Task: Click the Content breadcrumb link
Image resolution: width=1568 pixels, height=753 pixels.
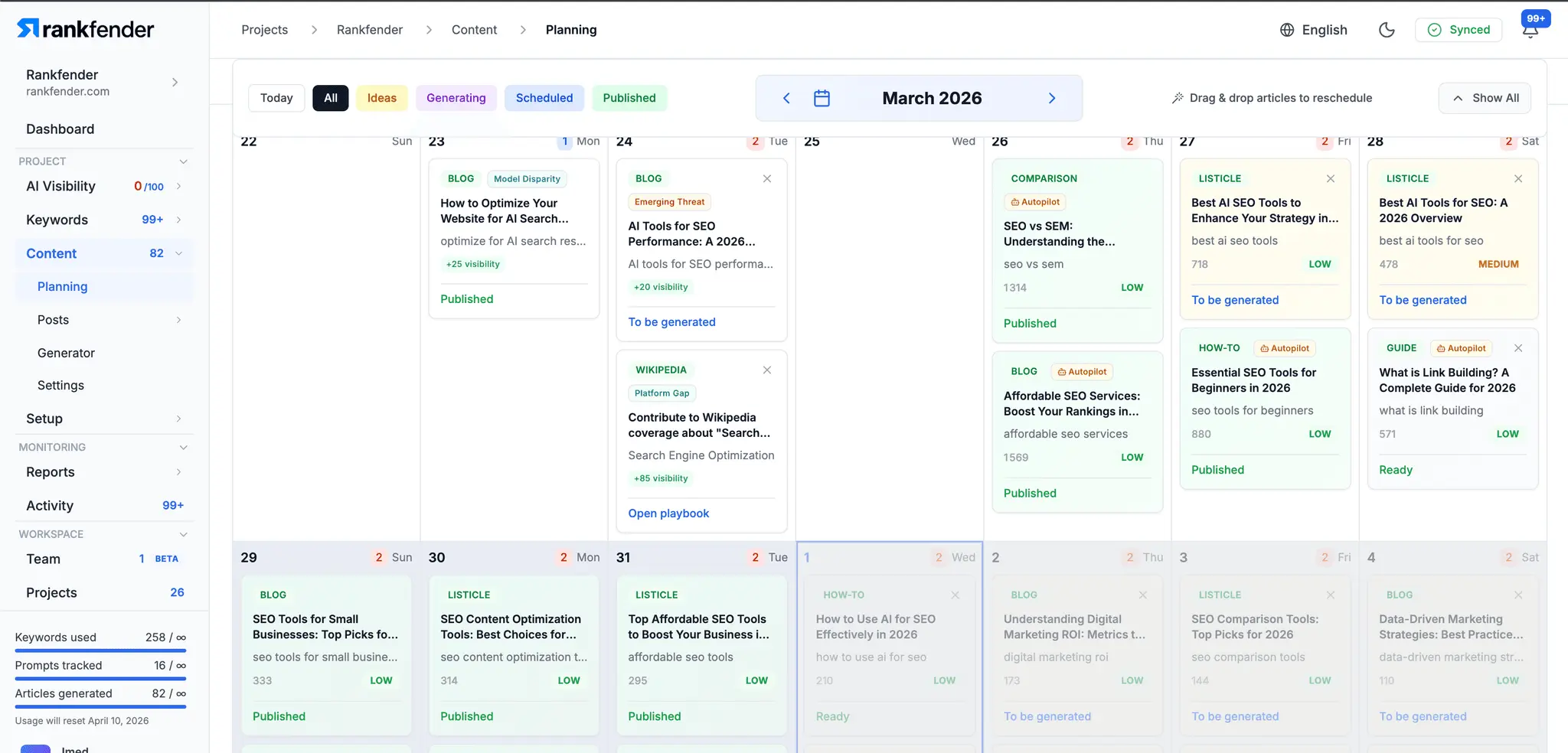Action: pos(474,30)
